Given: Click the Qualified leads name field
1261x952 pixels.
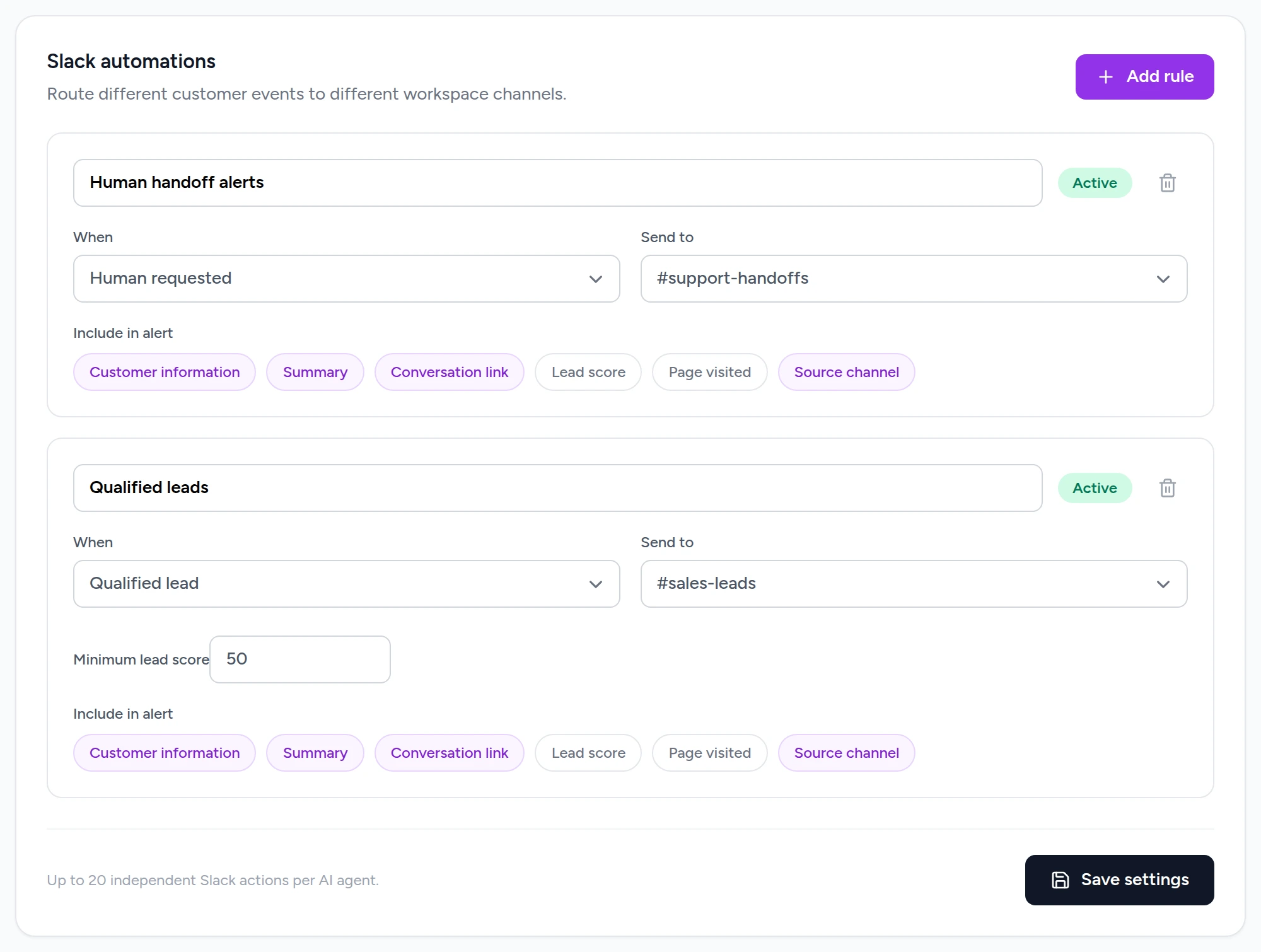Looking at the screenshot, I should tap(558, 488).
